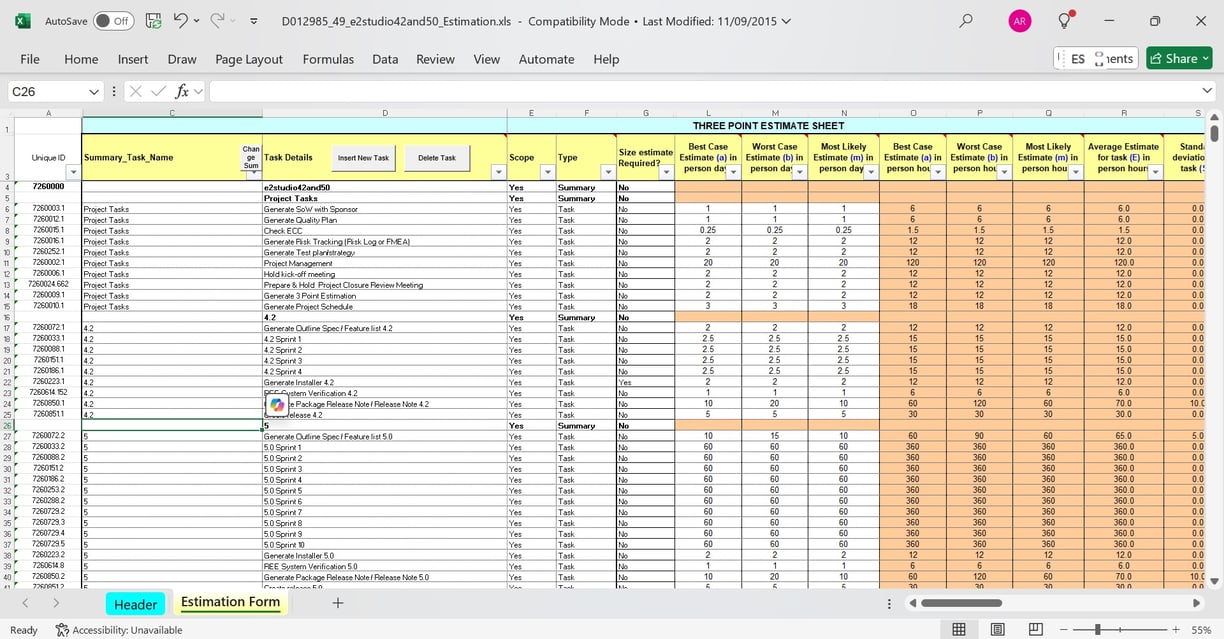Open the Page Layout tab
This screenshot has width=1224, height=639.
249,59
